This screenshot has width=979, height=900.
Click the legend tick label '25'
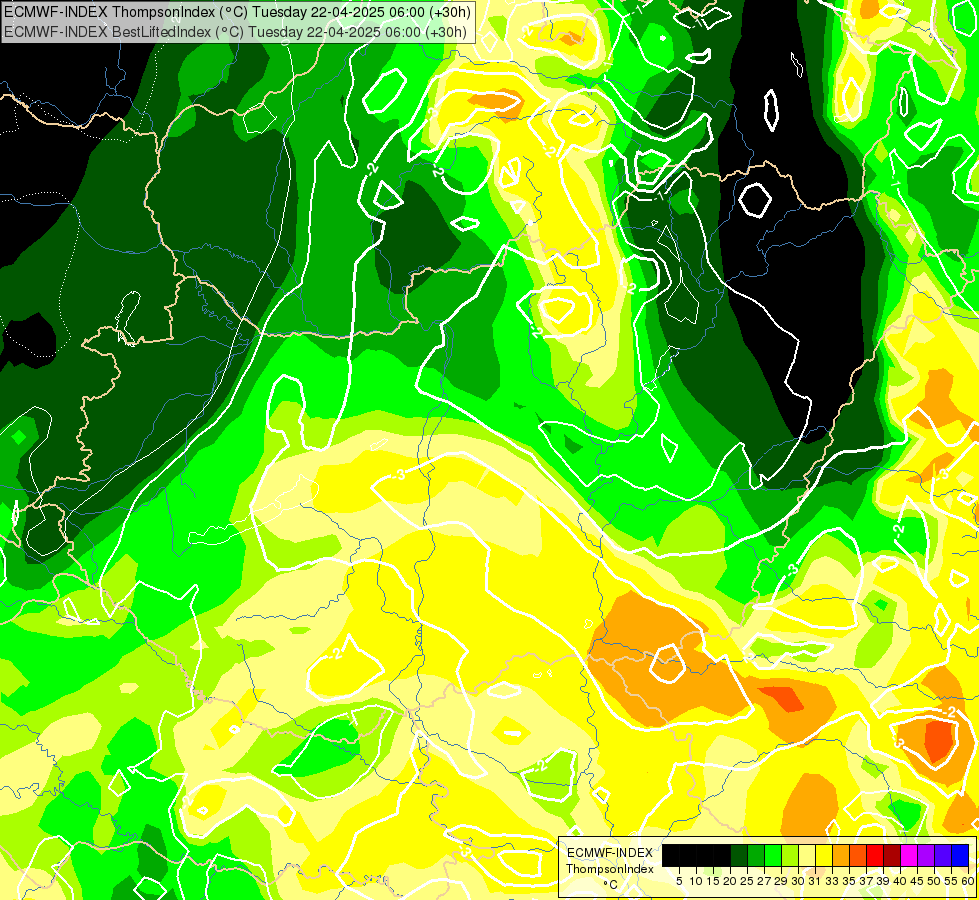point(747,881)
